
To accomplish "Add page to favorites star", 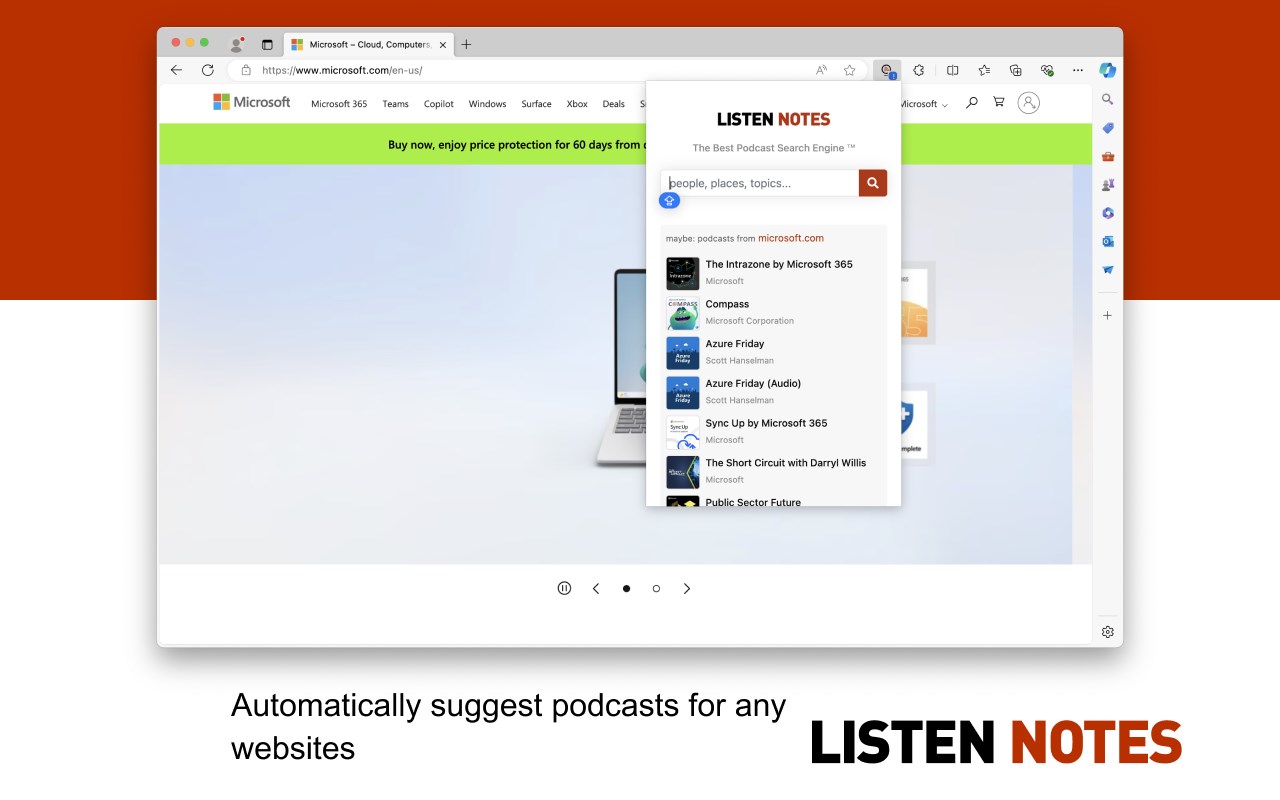I will tap(849, 70).
